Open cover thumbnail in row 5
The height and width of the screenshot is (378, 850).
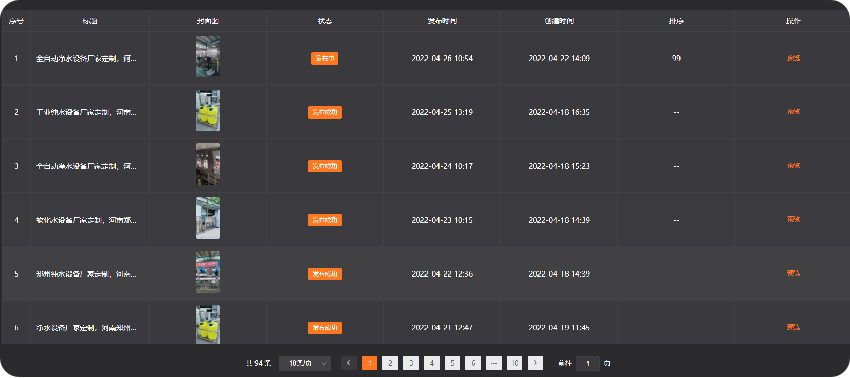(x=208, y=272)
